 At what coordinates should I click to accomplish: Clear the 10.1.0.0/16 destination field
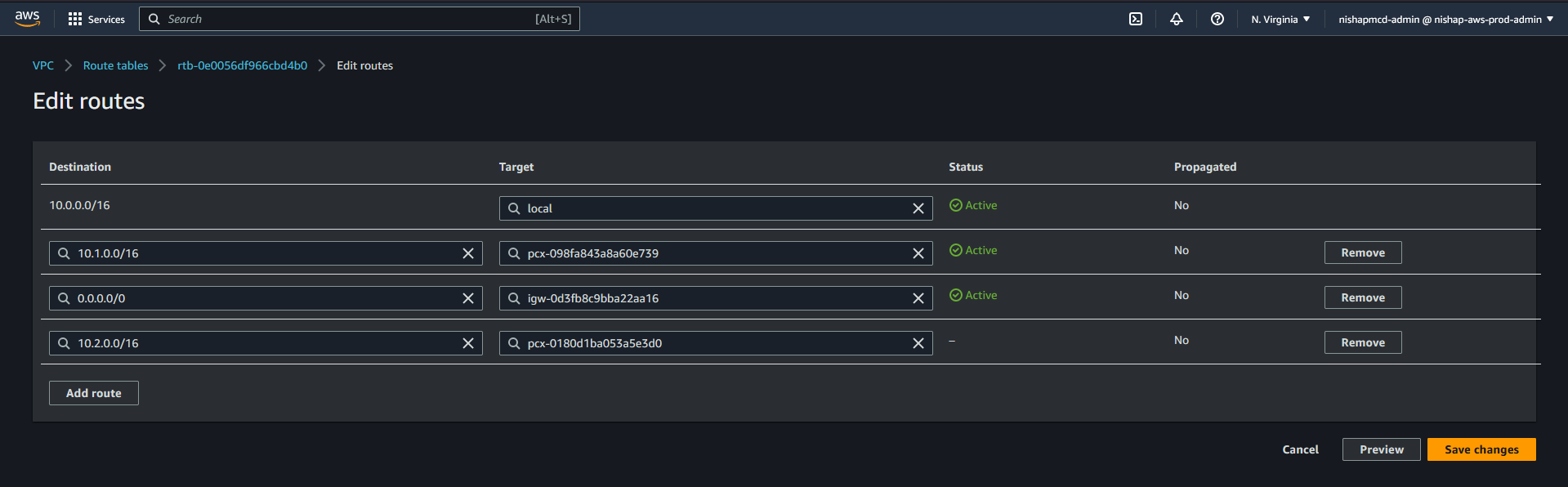tap(468, 253)
